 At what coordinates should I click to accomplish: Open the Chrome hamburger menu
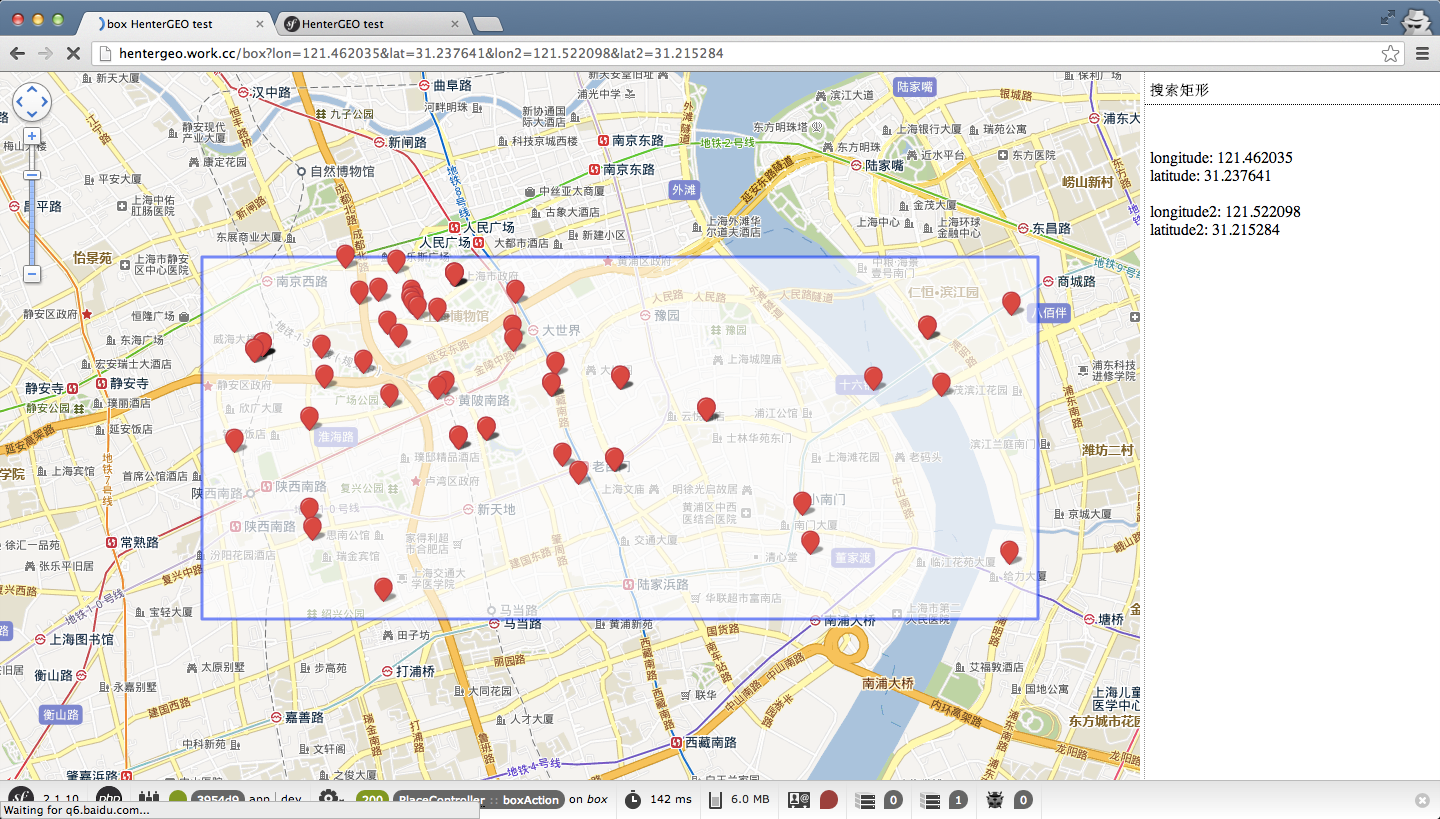[x=1422, y=53]
